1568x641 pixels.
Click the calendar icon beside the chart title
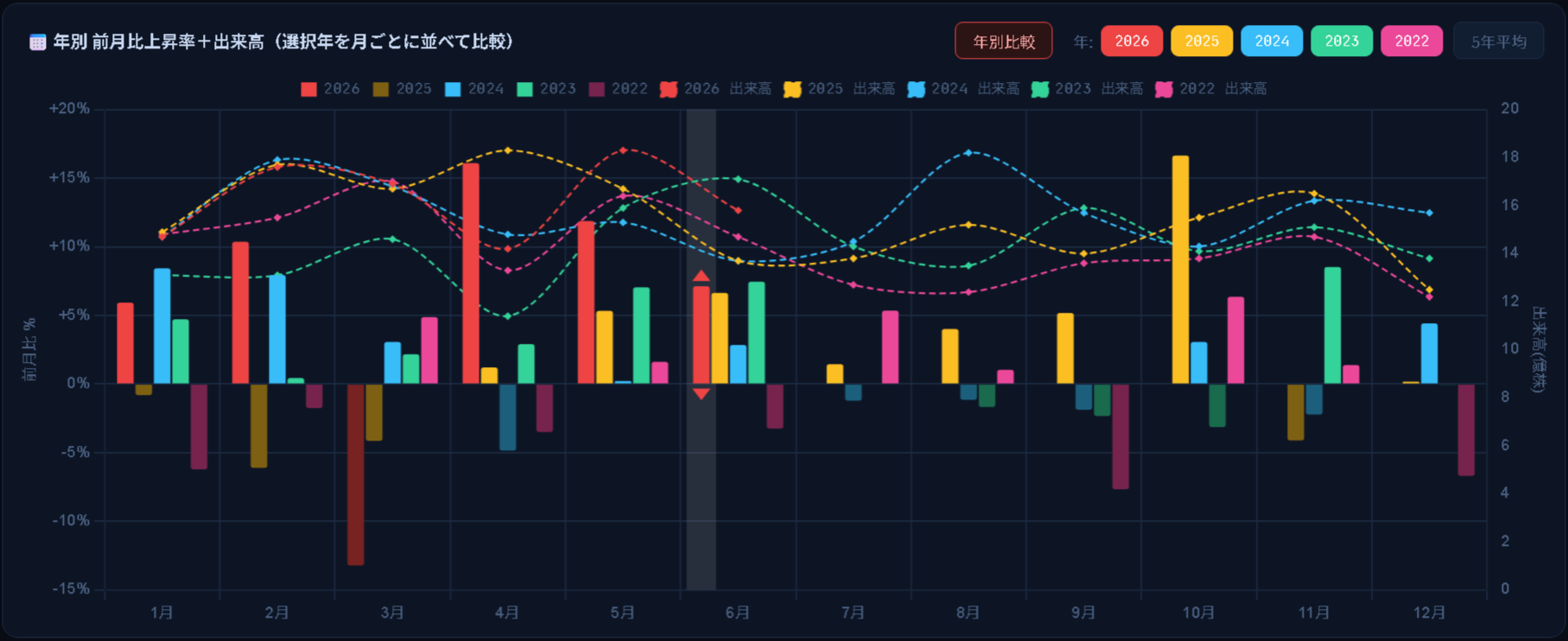pyautogui.click(x=37, y=42)
